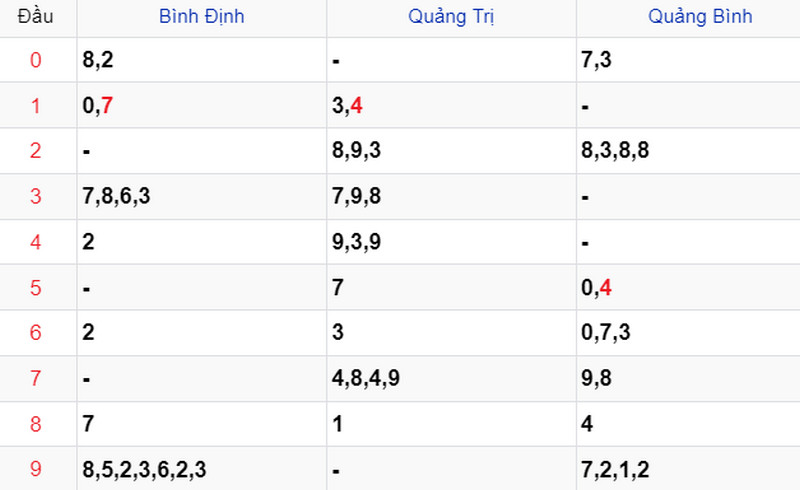This screenshot has height=490, width=800.
Task: Select row header number 0
Action: 35,60
